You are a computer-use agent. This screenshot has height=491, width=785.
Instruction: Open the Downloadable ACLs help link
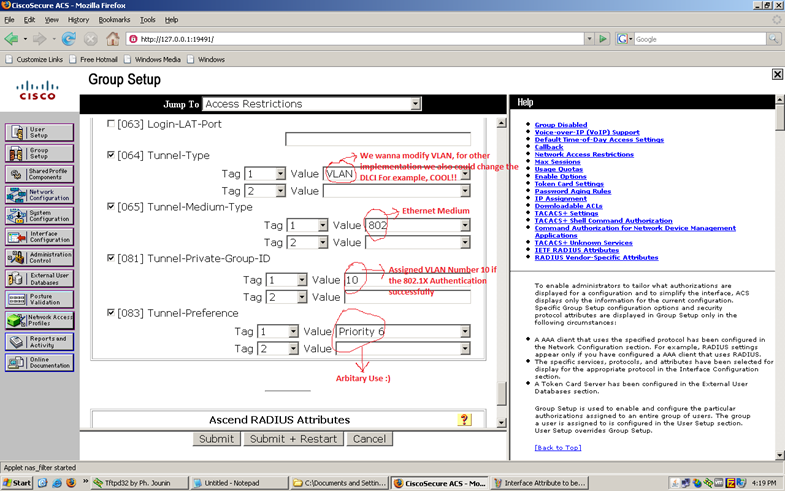click(568, 206)
